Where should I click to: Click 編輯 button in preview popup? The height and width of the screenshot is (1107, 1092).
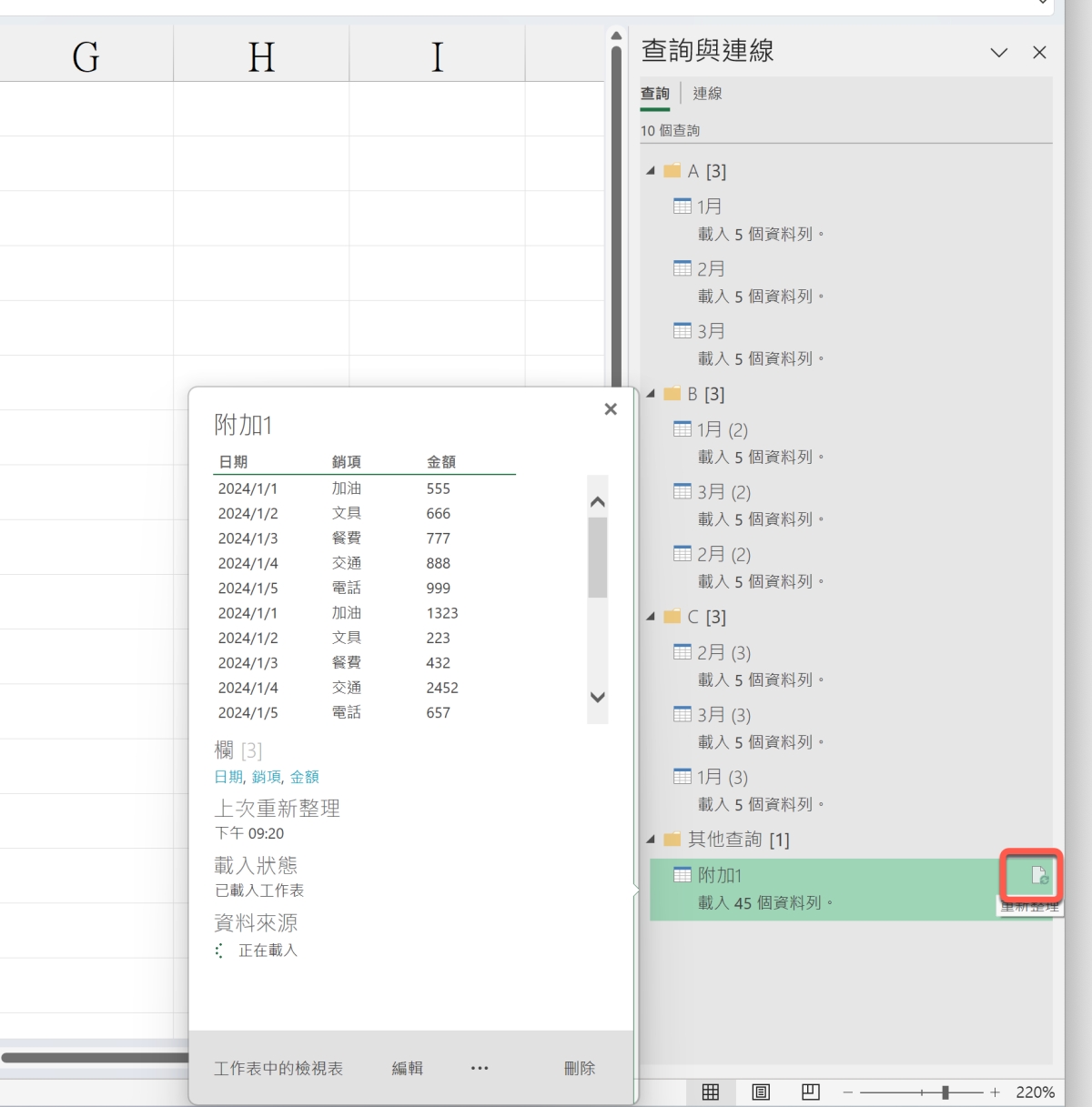(x=407, y=1068)
